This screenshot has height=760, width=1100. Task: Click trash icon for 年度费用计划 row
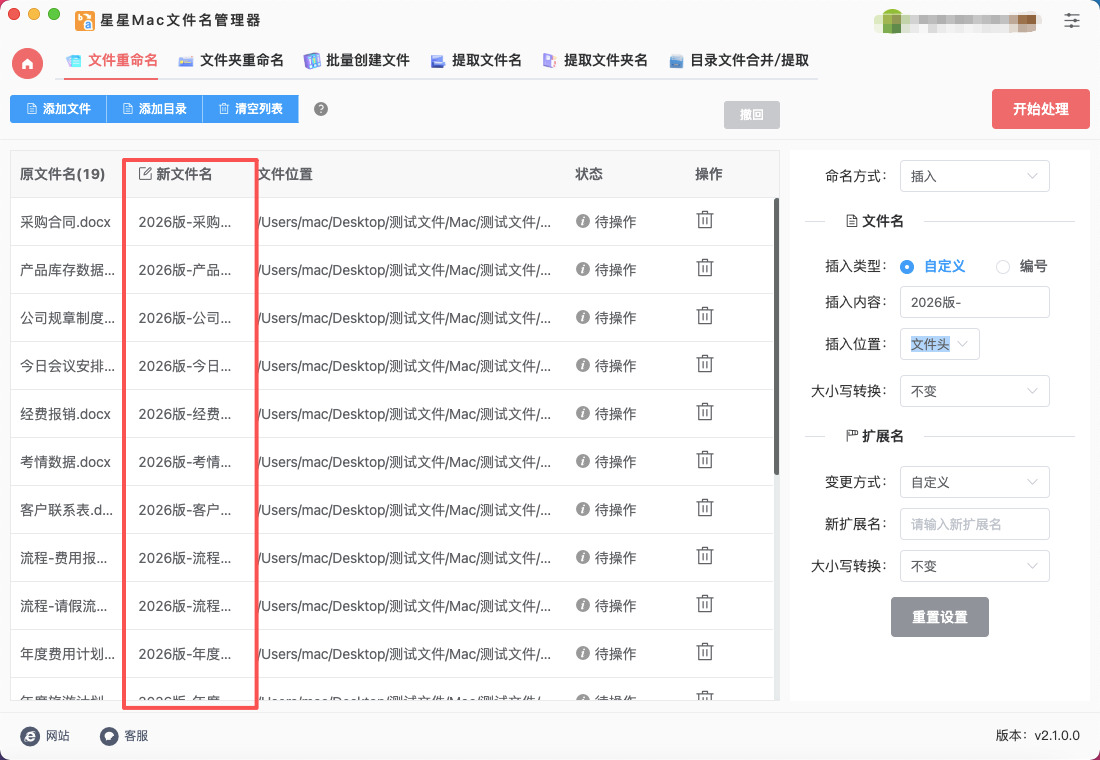point(705,653)
